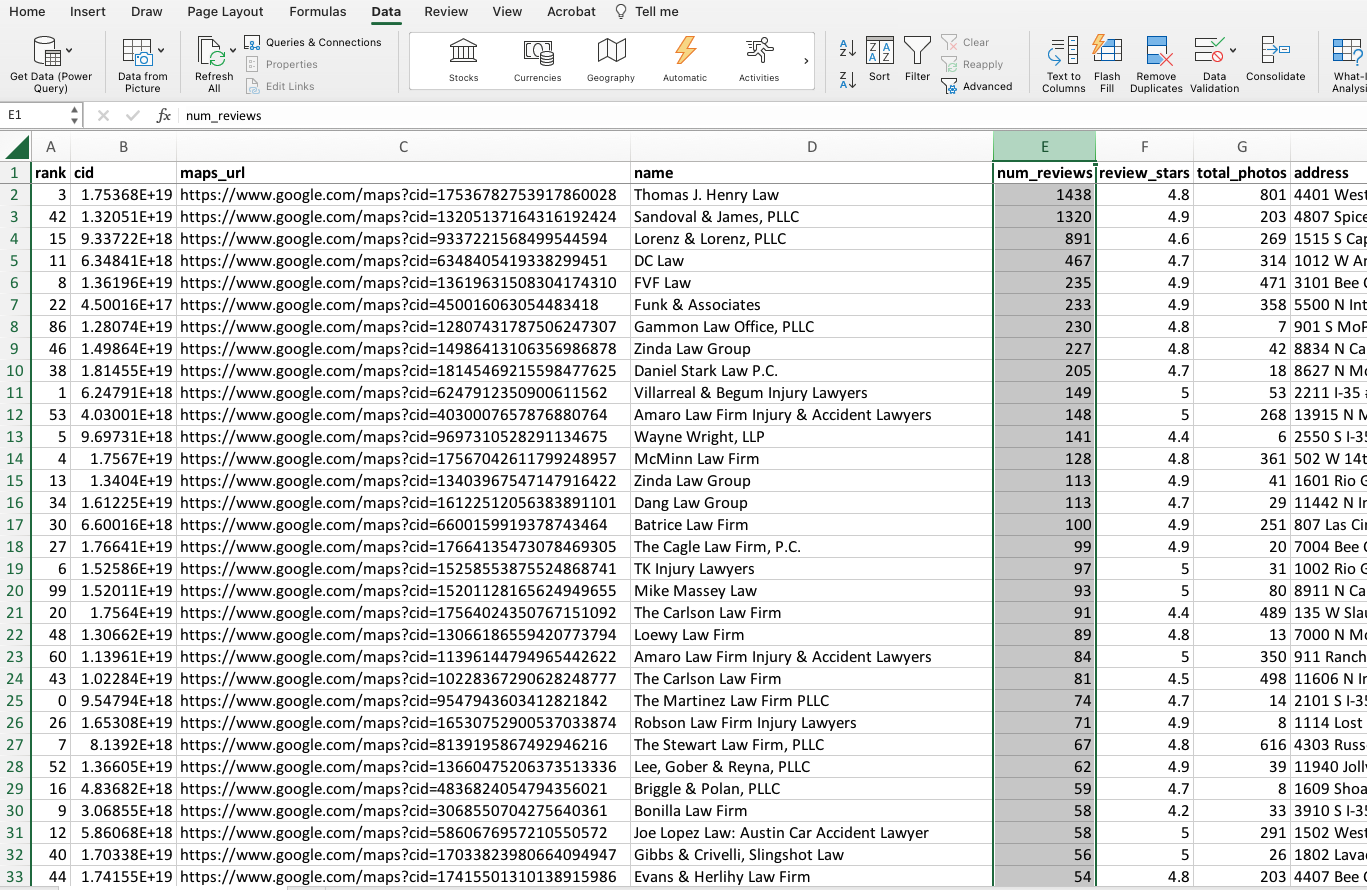Screen dimensions: 1367x890
Task: Select column D header
Action: click(811, 147)
